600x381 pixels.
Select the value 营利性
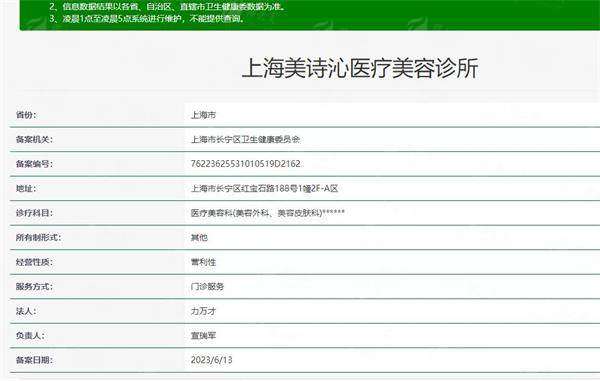click(203, 262)
